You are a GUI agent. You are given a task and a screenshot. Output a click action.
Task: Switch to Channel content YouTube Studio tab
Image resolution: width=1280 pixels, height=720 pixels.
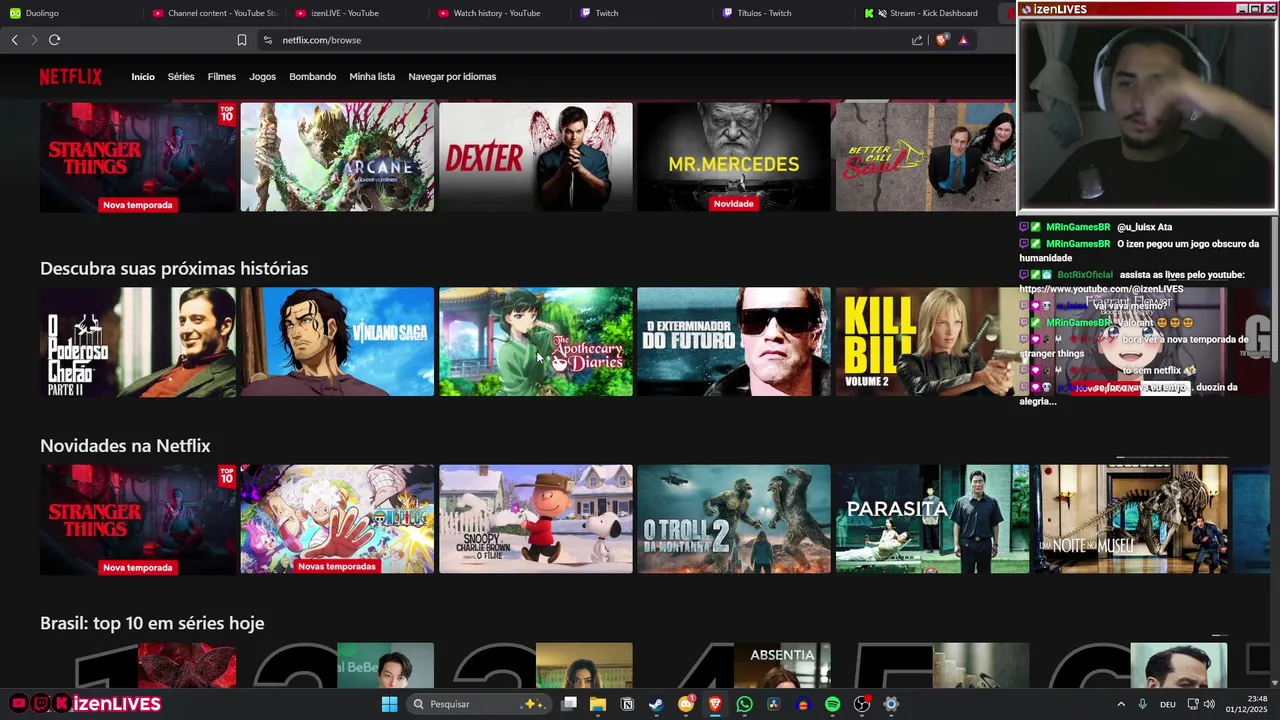tap(213, 13)
